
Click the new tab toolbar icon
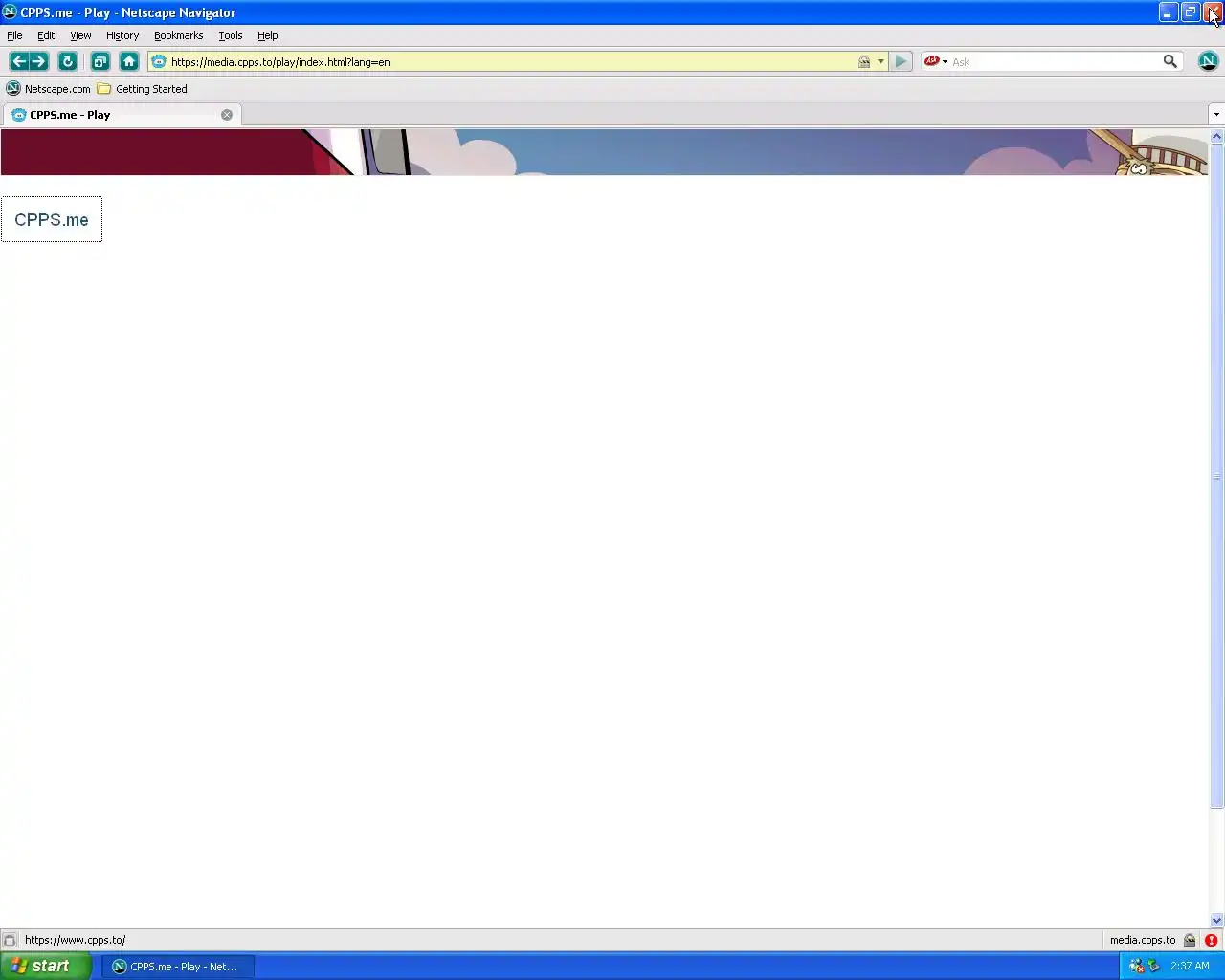[100, 61]
